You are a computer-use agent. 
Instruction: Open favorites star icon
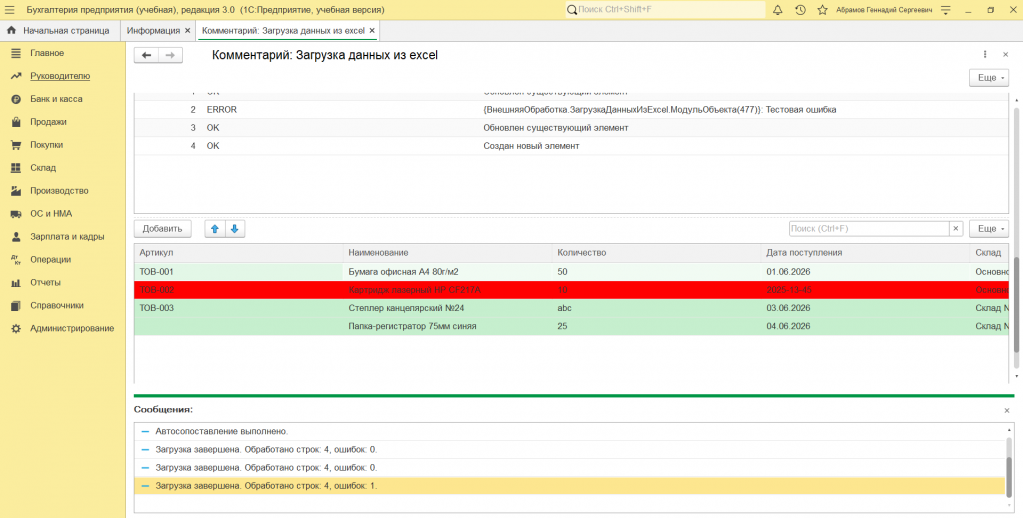click(x=823, y=10)
